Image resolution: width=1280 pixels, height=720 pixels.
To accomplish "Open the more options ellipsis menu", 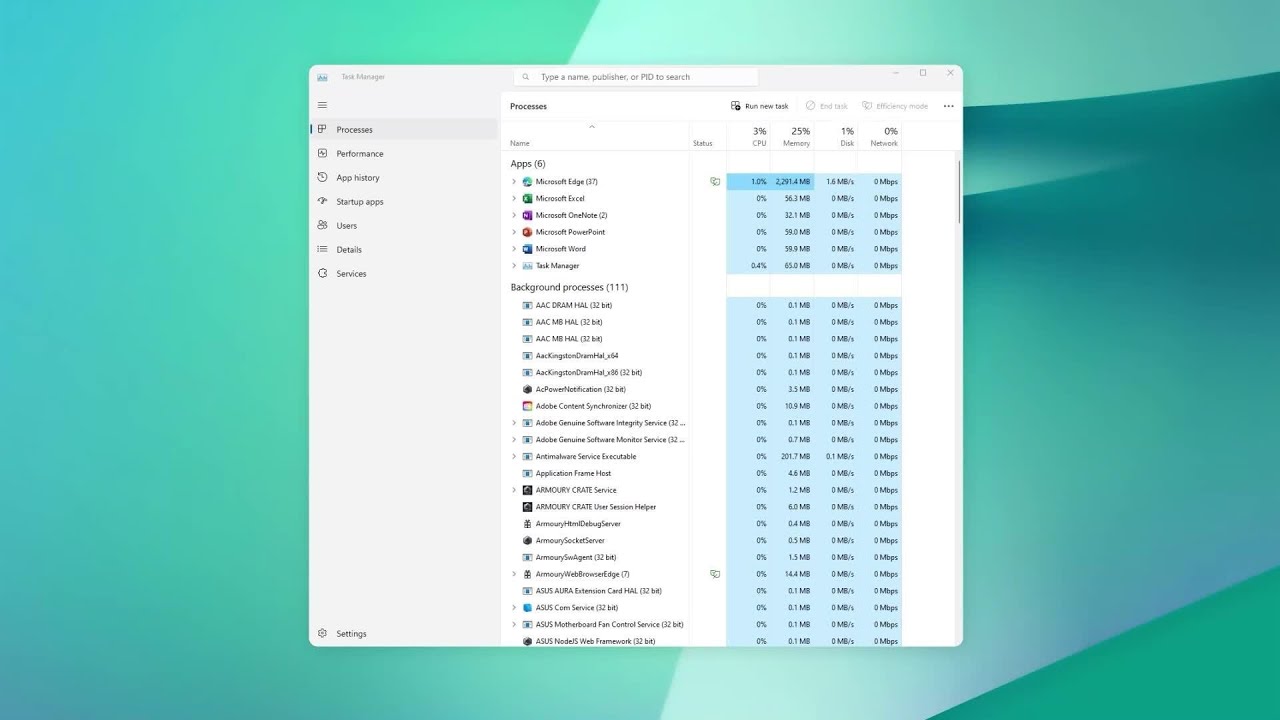I will (x=948, y=106).
